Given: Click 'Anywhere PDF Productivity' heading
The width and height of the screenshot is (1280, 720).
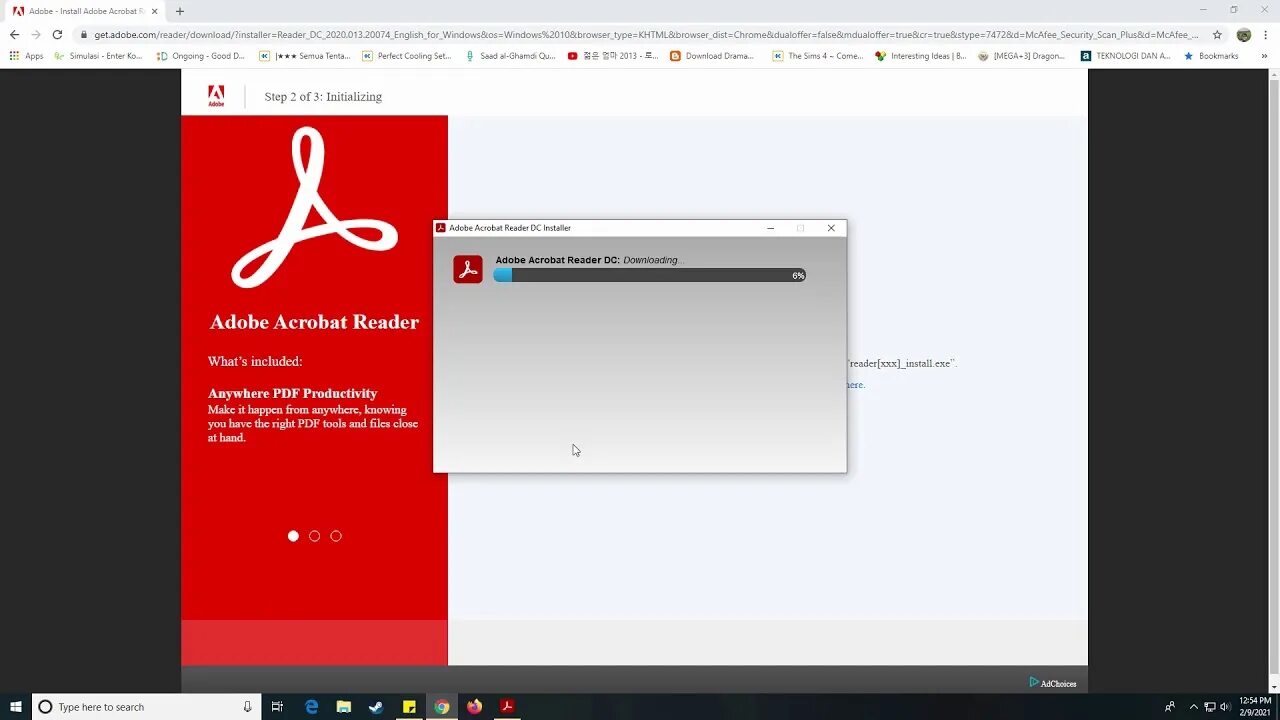Looking at the screenshot, I should [292, 393].
